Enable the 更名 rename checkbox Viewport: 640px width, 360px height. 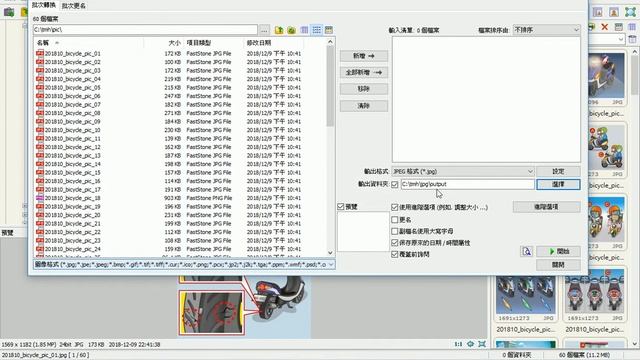point(395,220)
